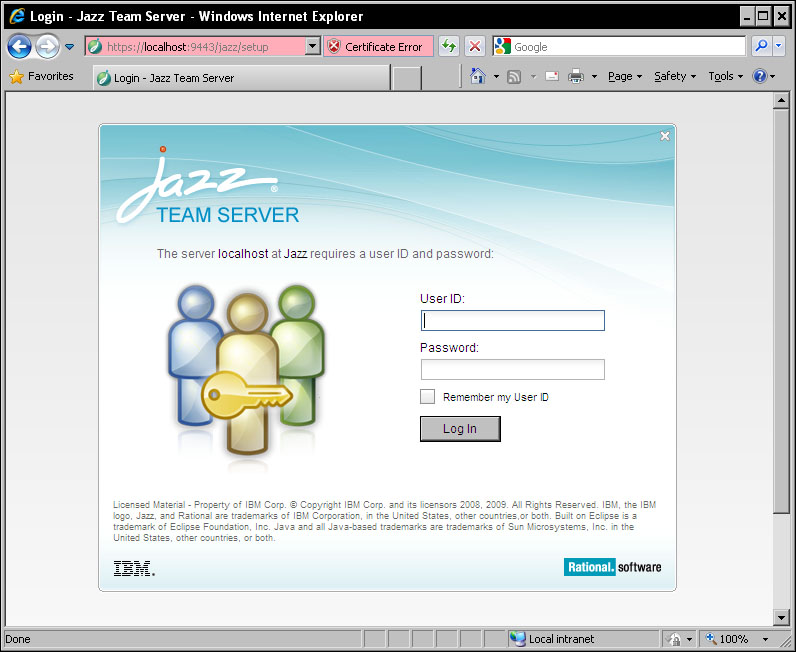Screen dimensions: 796x652
Task: Close the Jazz login dialog X
Action: pos(665,136)
